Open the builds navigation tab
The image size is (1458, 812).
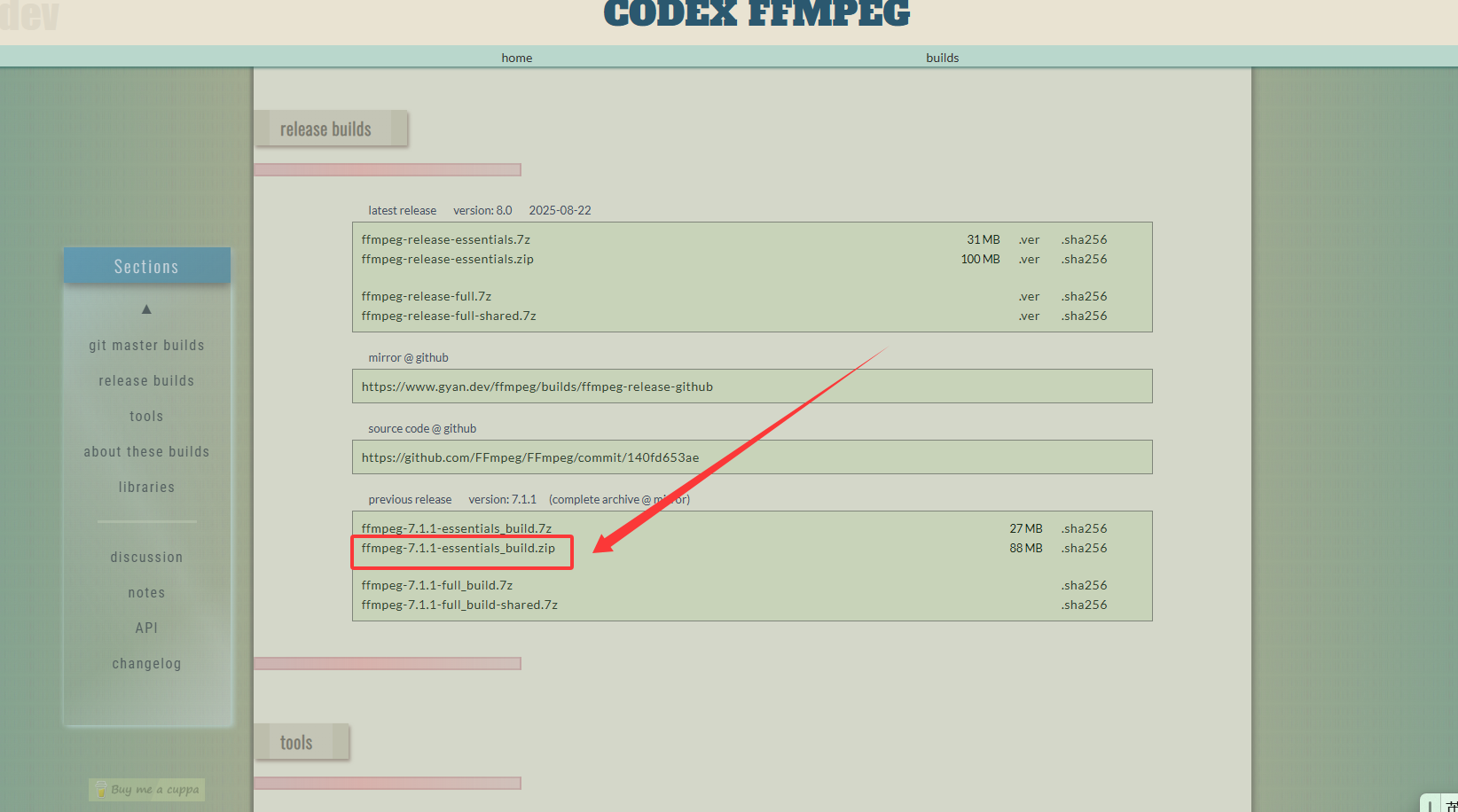(942, 58)
